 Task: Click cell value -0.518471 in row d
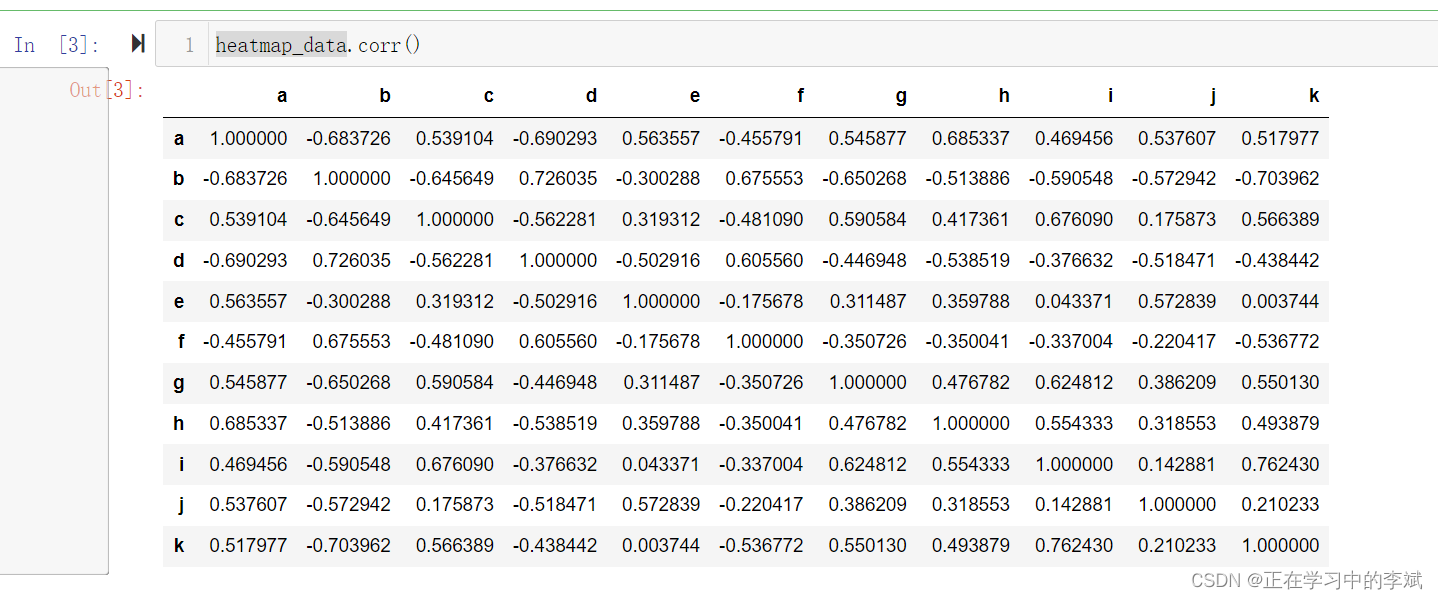(x=1174, y=260)
